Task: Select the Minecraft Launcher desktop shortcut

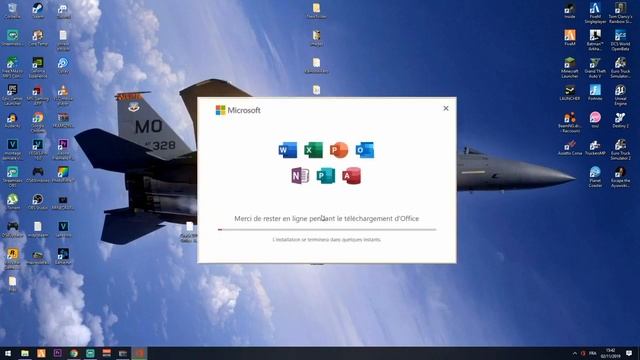Action: tap(570, 67)
